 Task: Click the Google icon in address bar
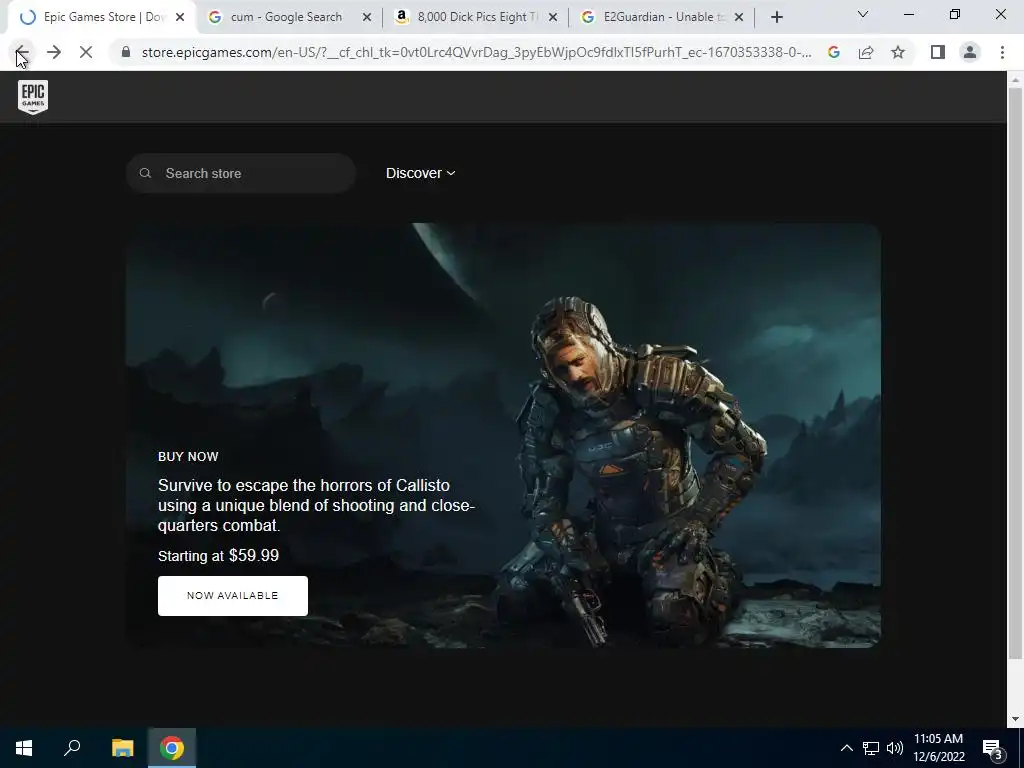tap(833, 52)
